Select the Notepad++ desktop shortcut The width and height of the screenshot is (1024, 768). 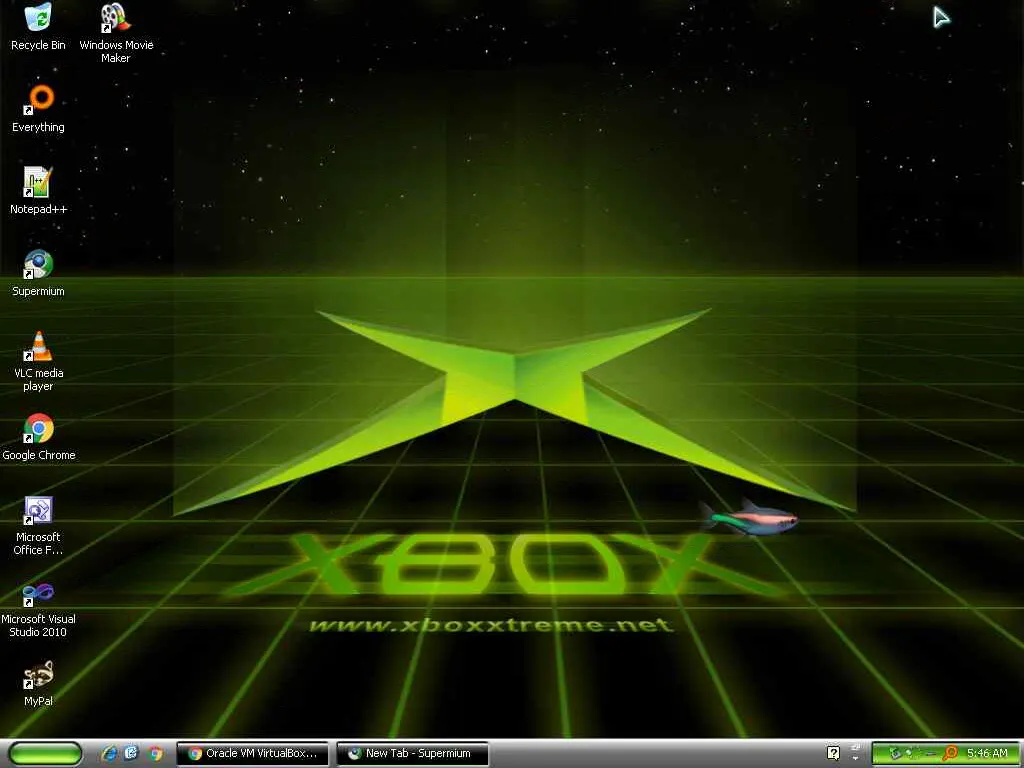pos(38,191)
